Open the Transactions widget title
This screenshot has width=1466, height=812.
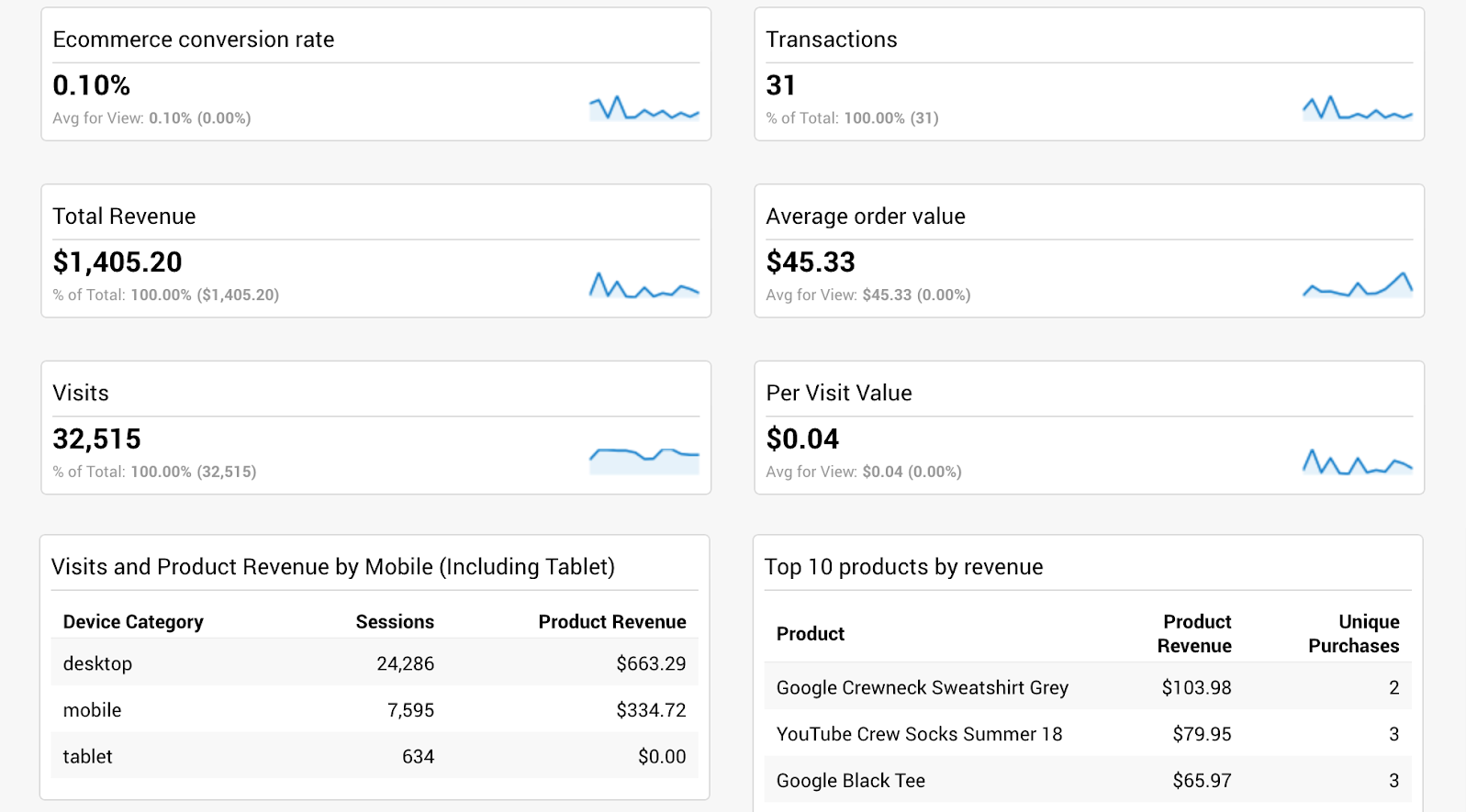point(832,39)
